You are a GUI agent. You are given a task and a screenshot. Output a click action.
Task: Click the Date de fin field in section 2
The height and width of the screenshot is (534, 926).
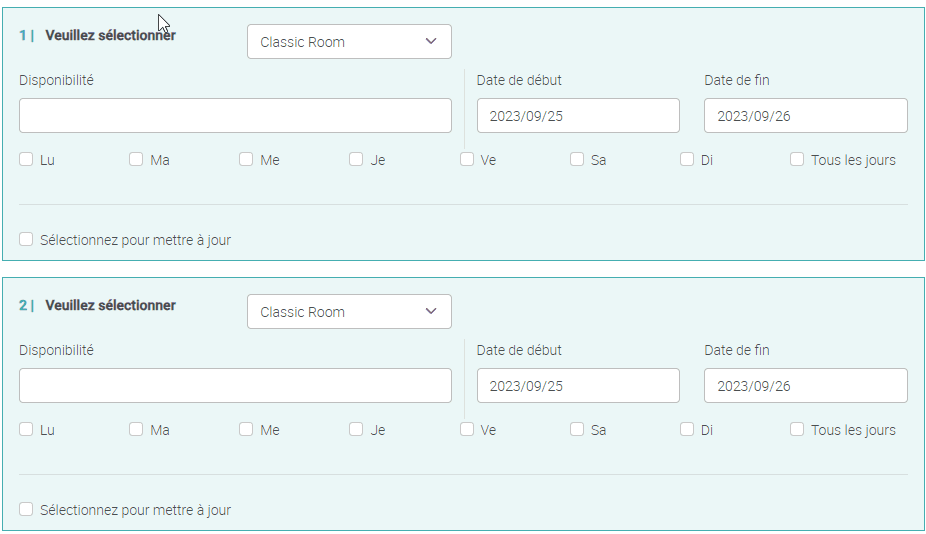click(x=805, y=386)
